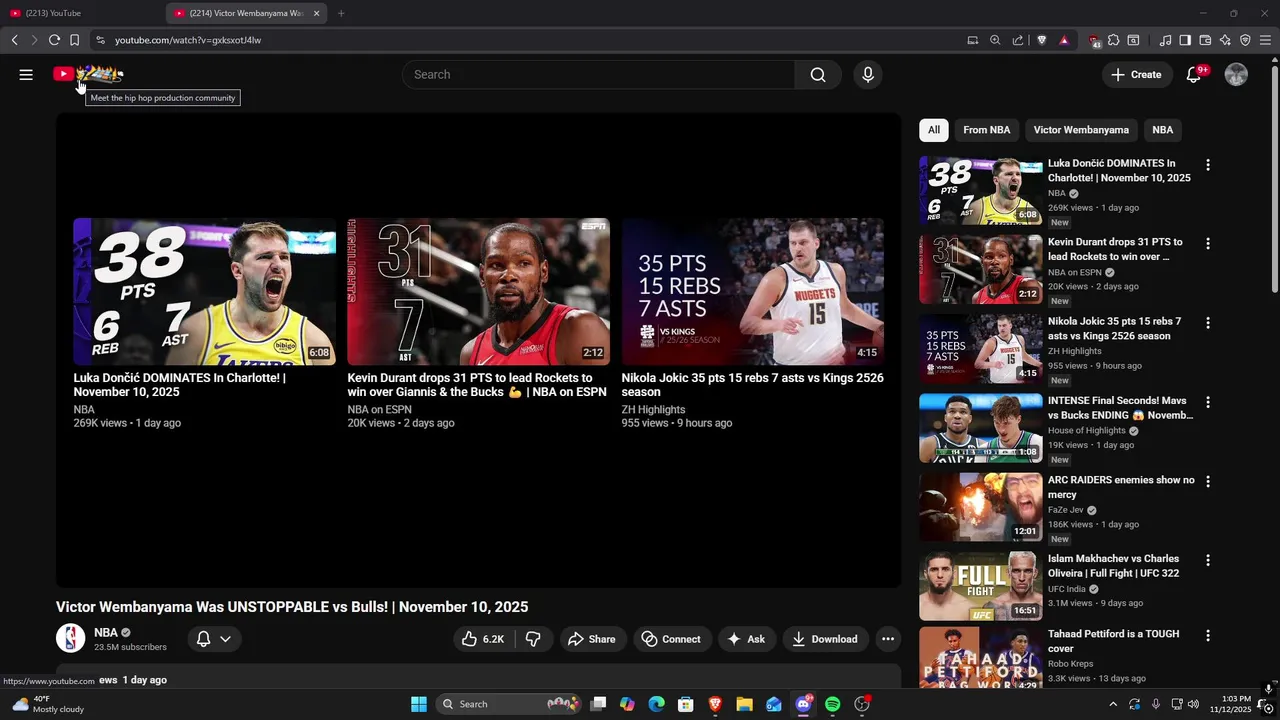
Task: Open the notifications bell in header
Action: coord(1194,75)
